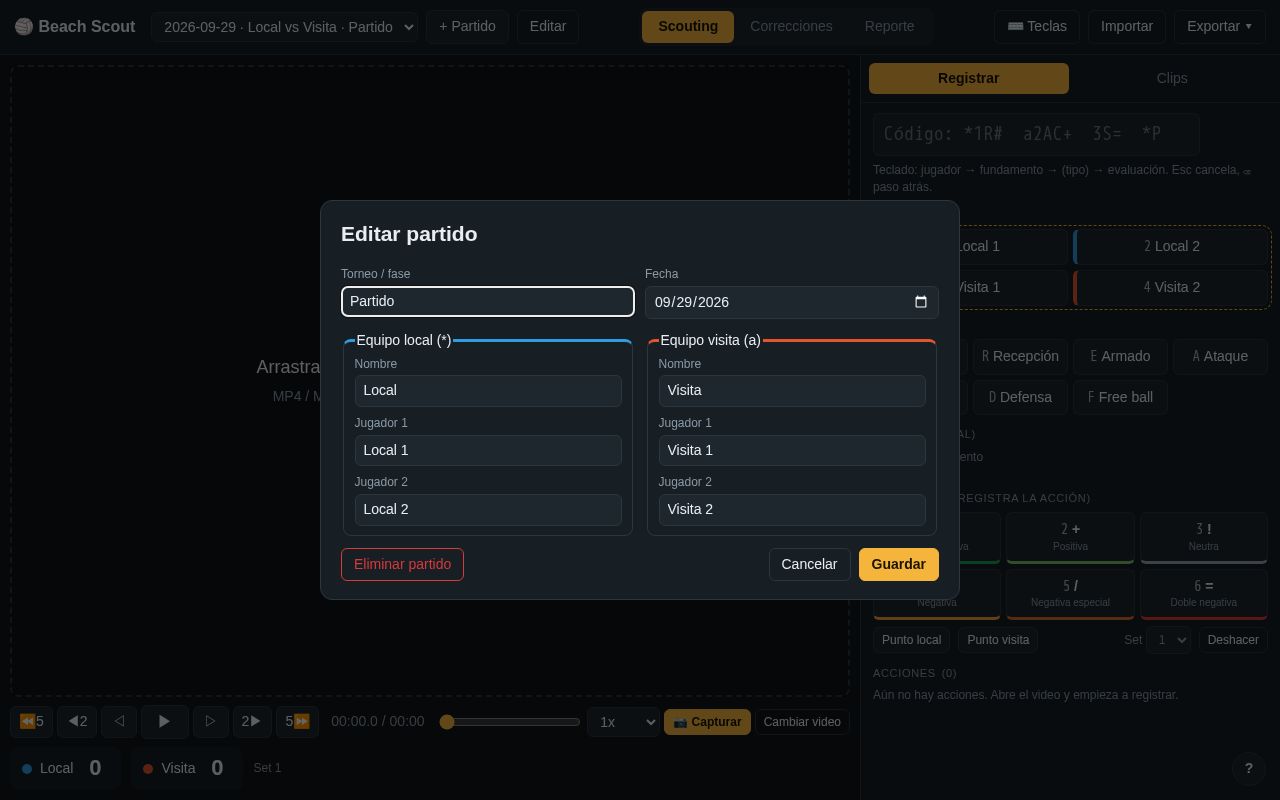Adjust the video timeline slider
The width and height of the screenshot is (1280, 800).
[x=511, y=722]
